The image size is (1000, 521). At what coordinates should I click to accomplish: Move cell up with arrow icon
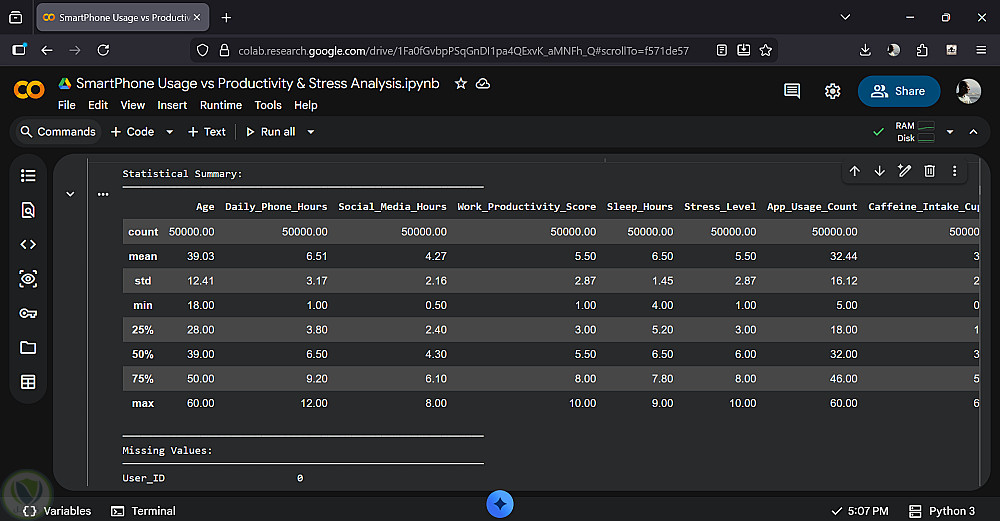coord(854,171)
